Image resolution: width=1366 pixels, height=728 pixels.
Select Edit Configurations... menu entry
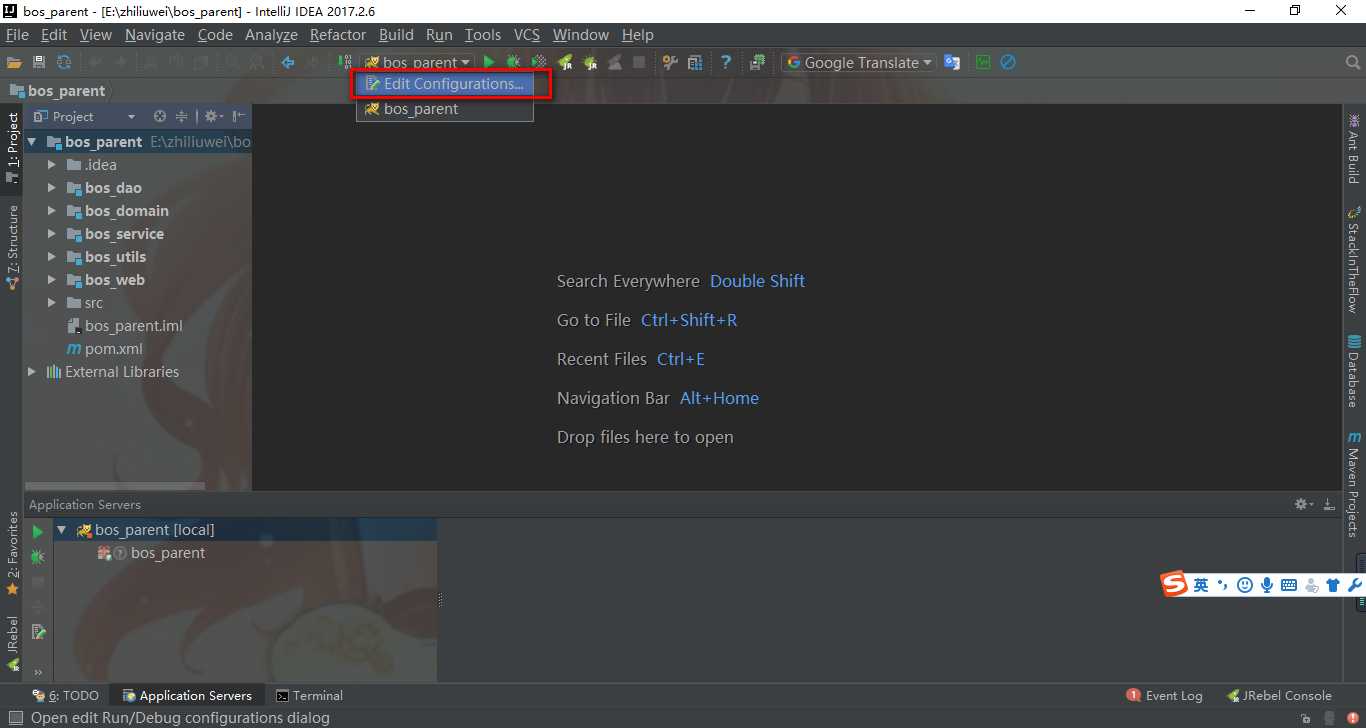[x=444, y=84]
